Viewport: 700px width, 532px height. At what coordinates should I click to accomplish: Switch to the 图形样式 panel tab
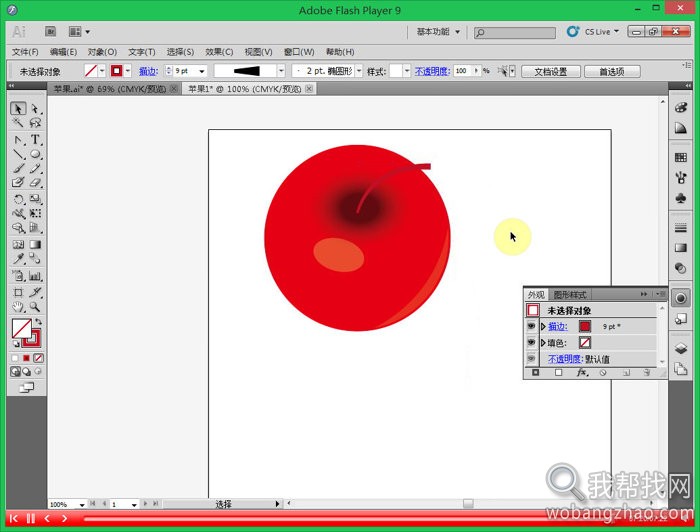point(569,295)
